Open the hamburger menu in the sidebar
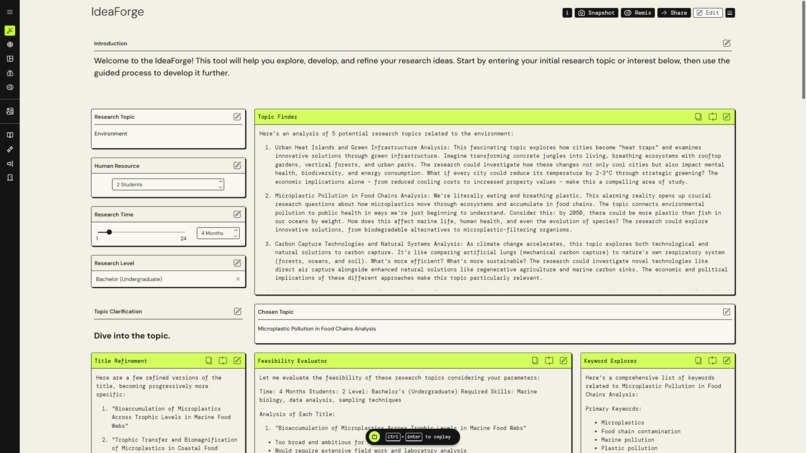This screenshot has height=453, width=806. pyautogui.click(x=10, y=12)
